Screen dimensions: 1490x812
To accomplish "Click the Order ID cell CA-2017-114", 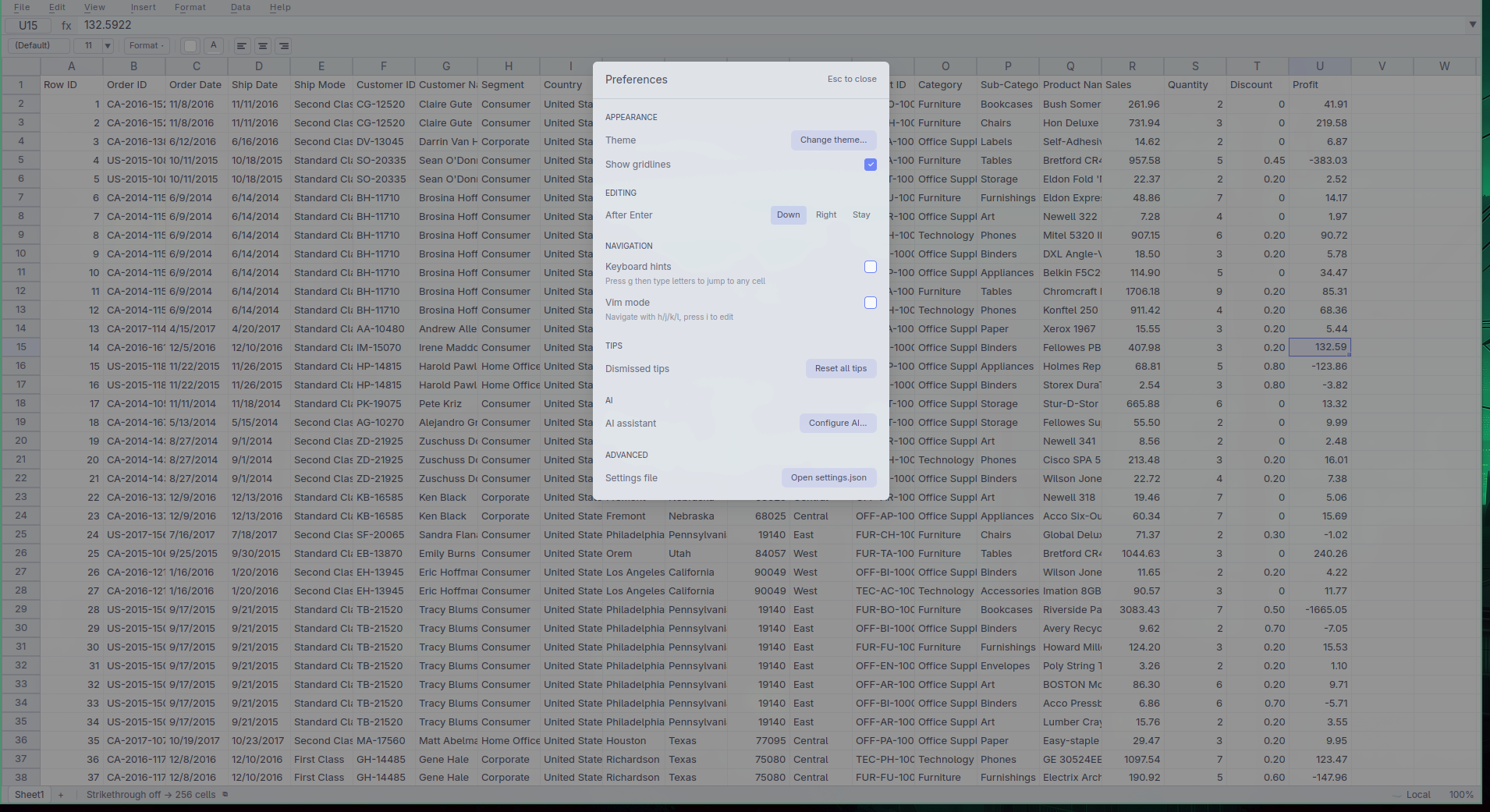I will pos(134,328).
